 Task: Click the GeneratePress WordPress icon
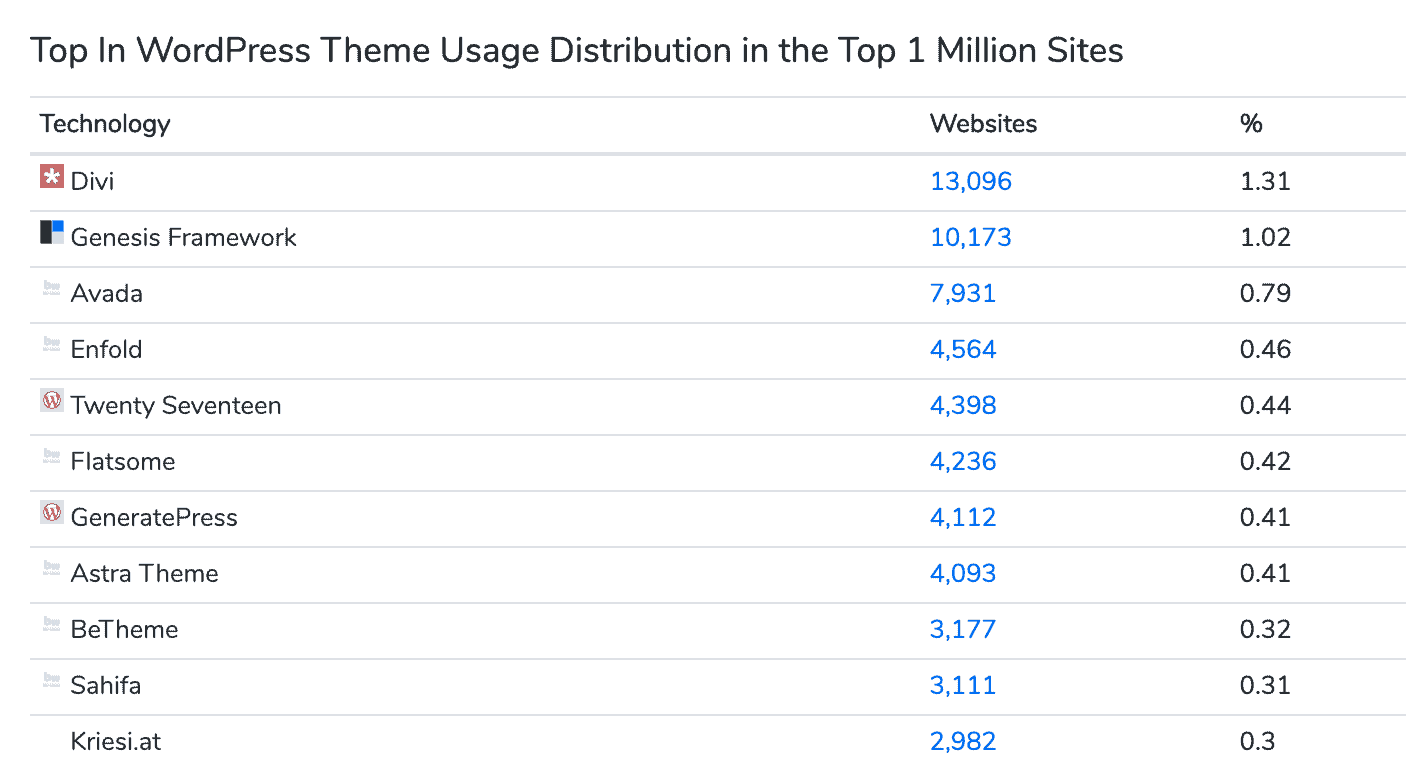52,513
